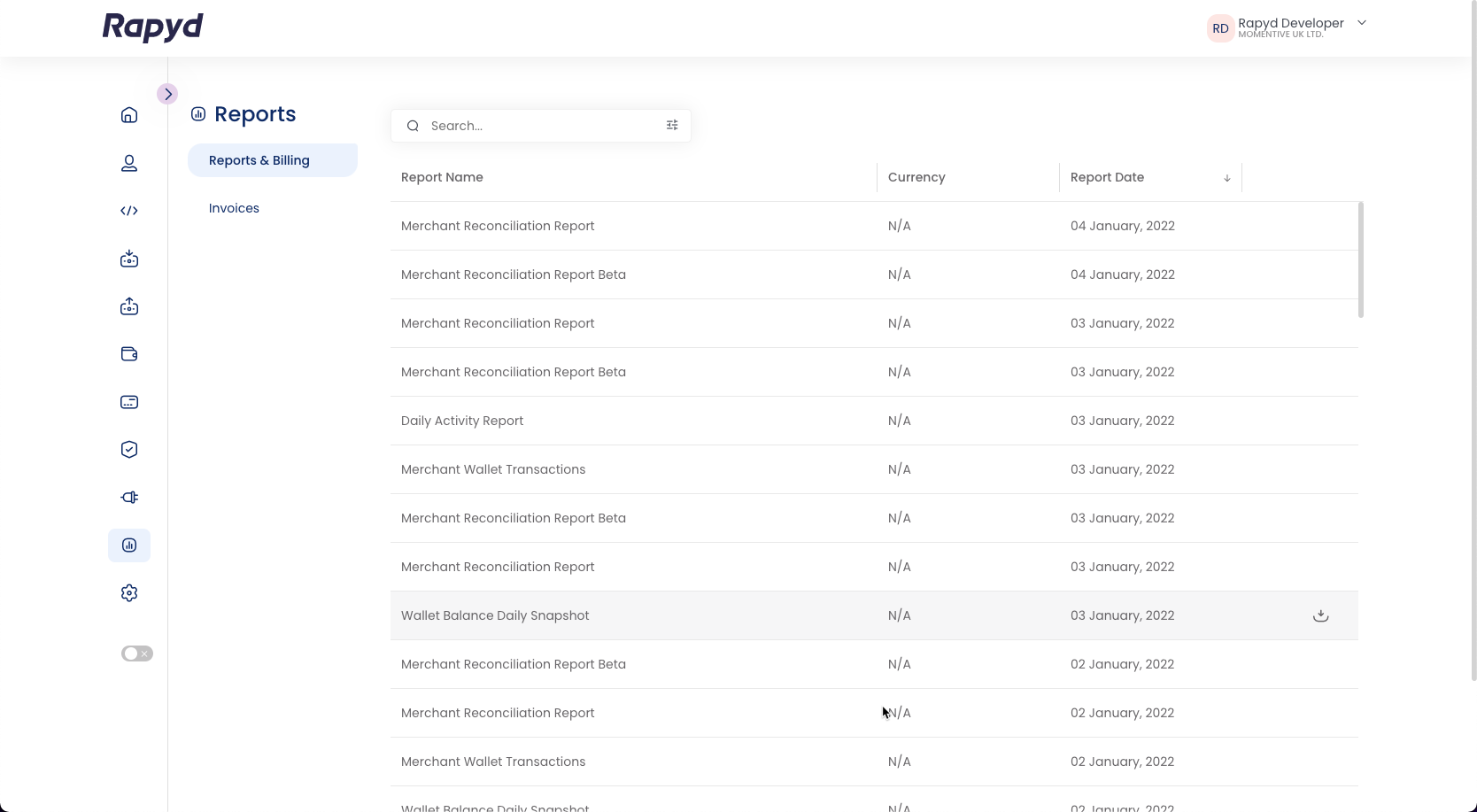Click the RD user avatar
The image size is (1477, 812).
click(1220, 28)
